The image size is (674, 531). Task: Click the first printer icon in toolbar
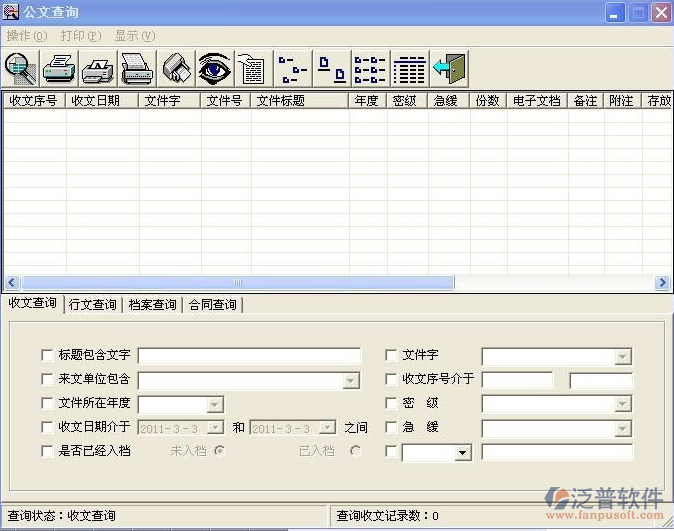pyautogui.click(x=60, y=68)
